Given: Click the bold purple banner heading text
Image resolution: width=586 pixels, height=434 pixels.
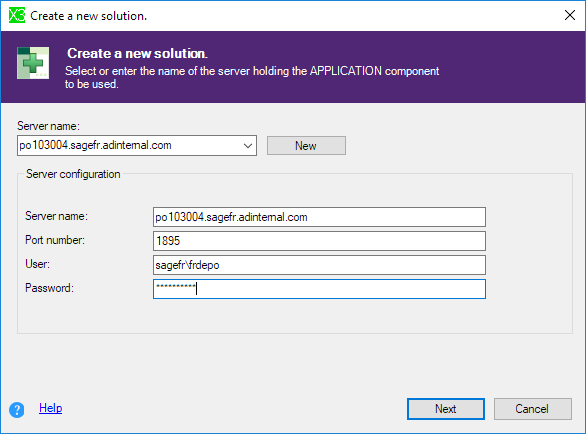Looking at the screenshot, I should pos(137,53).
